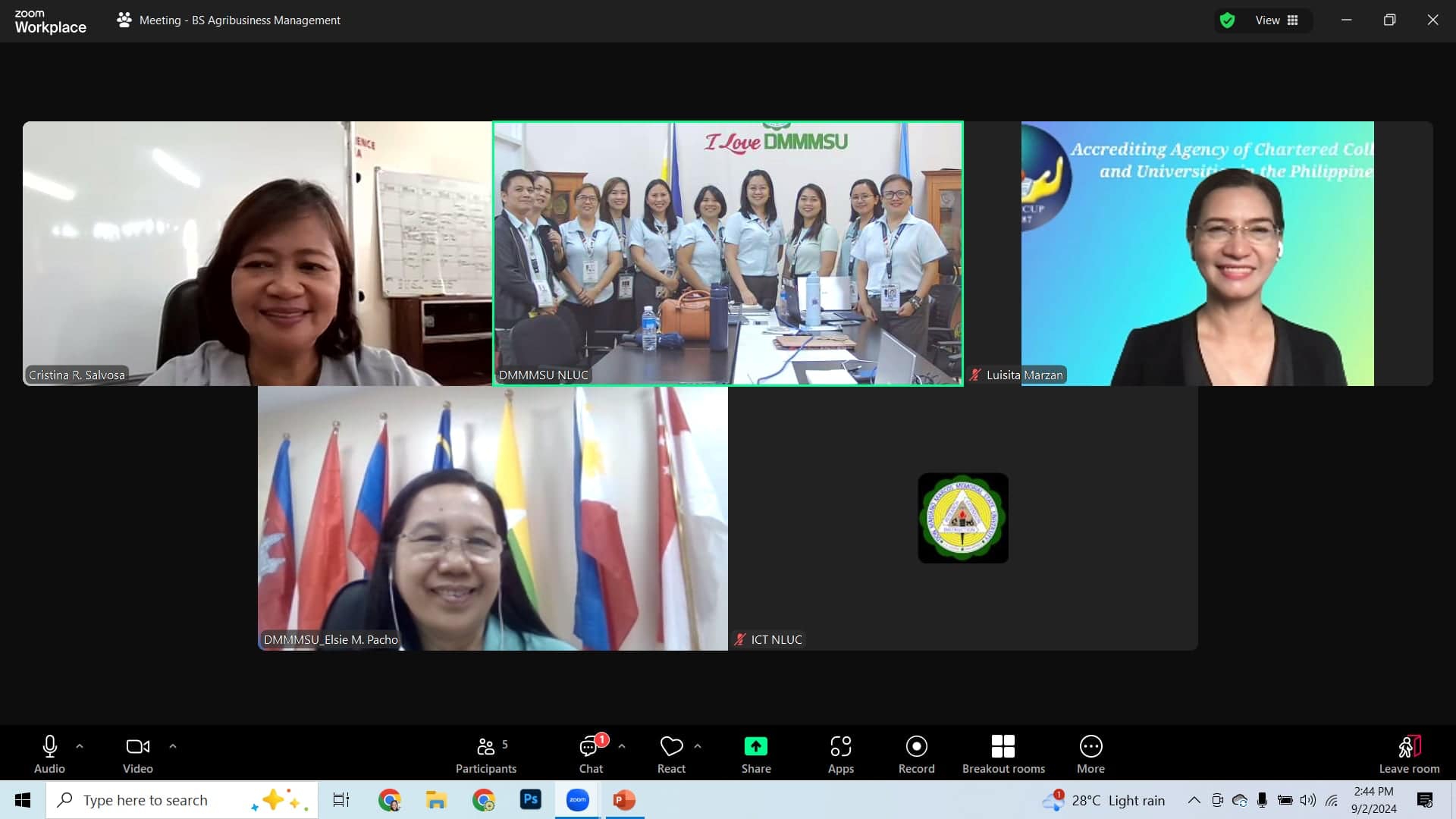Open clock showing 2:44 PM
The width and height of the screenshot is (1456, 819).
tap(1373, 800)
